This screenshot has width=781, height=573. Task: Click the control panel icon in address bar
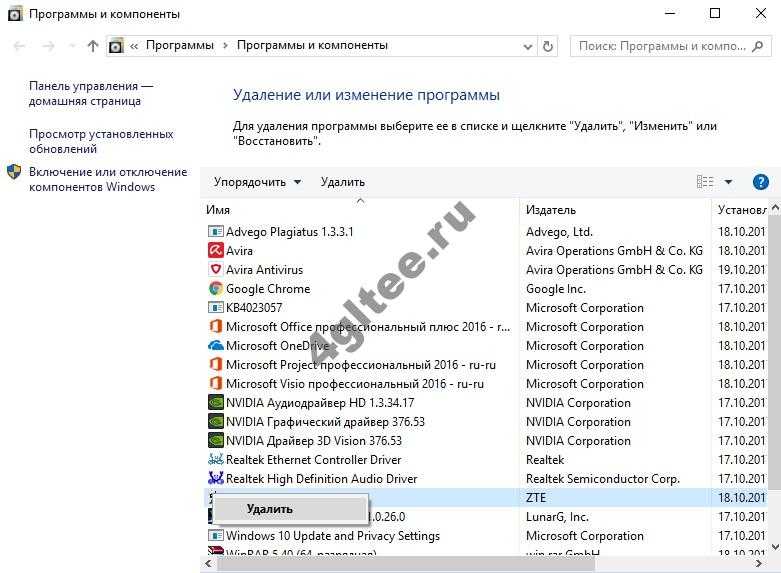(116, 46)
